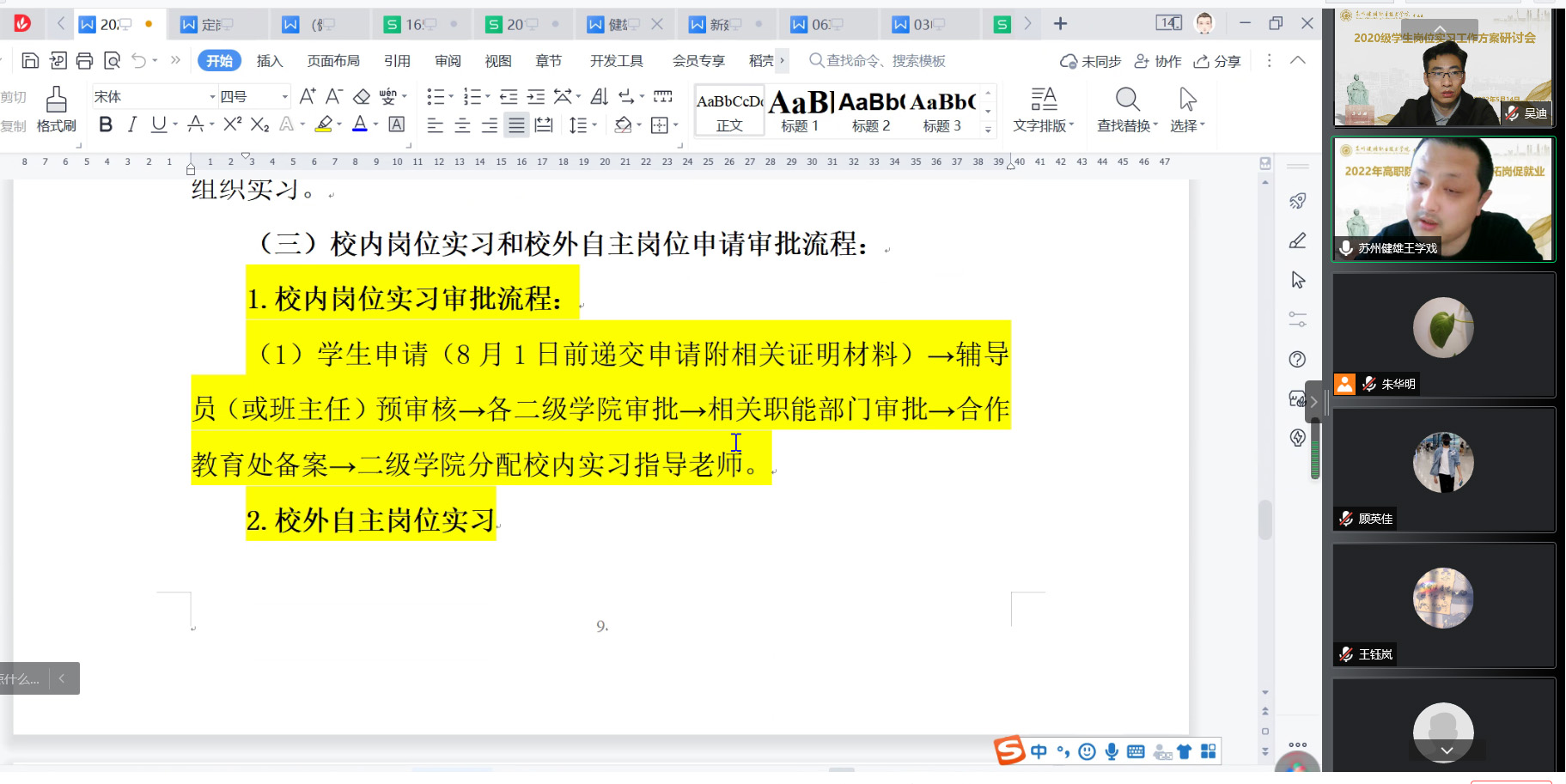Click the 协作 collaborate button
This screenshot has width=1566, height=784.
pos(1158,61)
